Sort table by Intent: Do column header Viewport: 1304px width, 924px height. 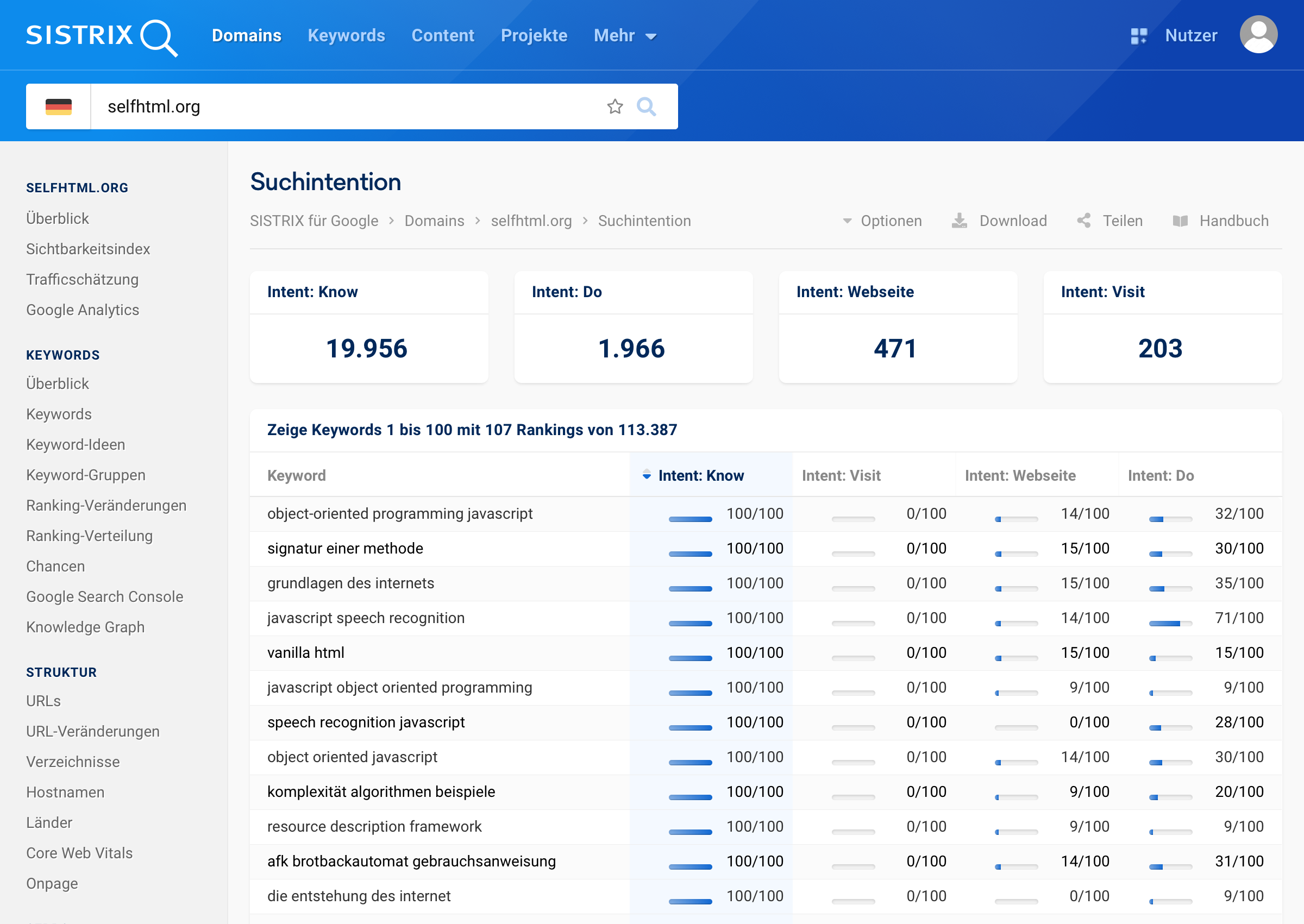tap(1160, 476)
